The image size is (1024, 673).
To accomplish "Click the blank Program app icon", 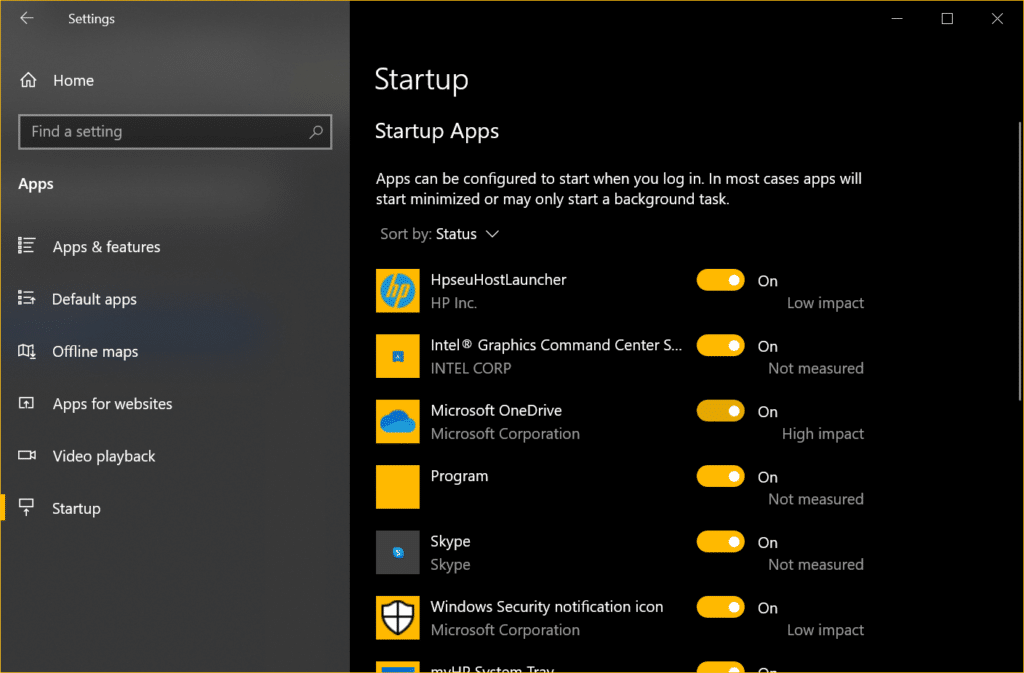I will point(398,486).
